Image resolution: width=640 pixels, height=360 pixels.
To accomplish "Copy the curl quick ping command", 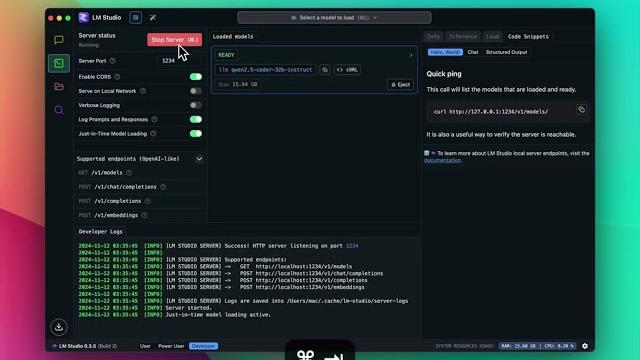I will tap(581, 110).
